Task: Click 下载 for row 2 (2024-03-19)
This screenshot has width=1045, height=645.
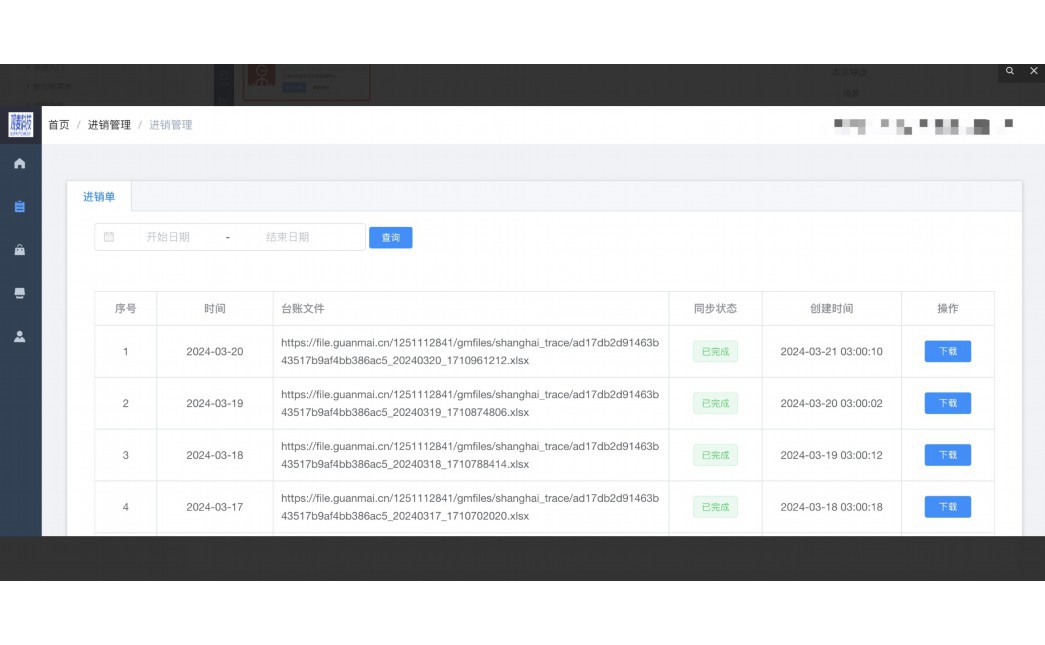Action: 947,403
